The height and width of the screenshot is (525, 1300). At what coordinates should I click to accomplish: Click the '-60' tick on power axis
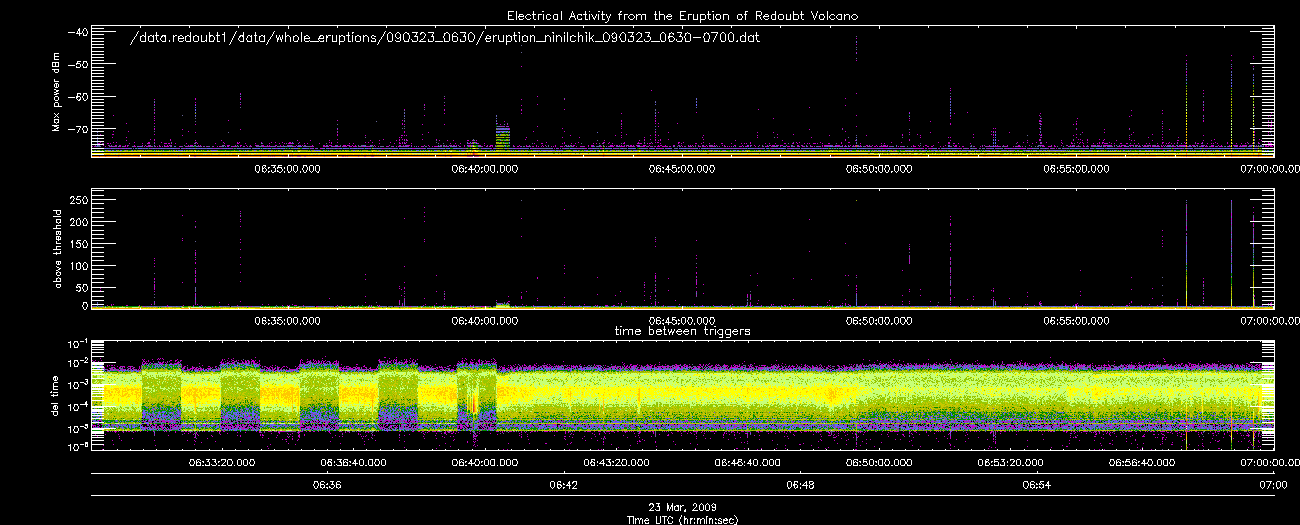coord(76,97)
